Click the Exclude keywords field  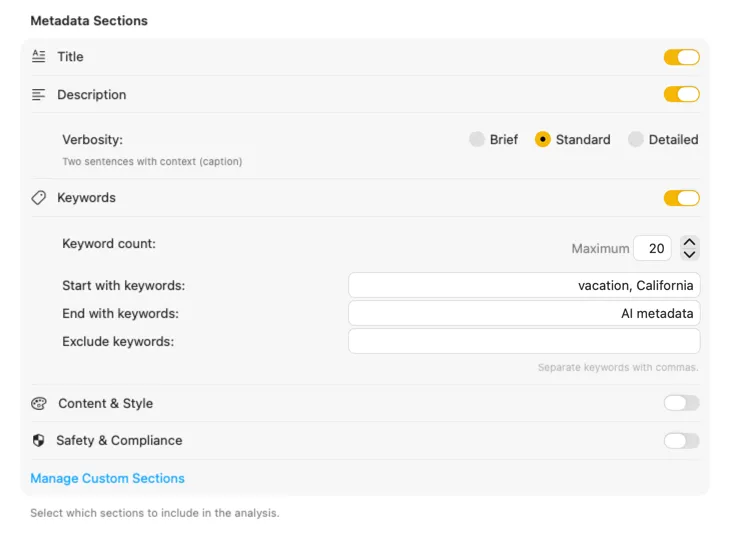524,341
